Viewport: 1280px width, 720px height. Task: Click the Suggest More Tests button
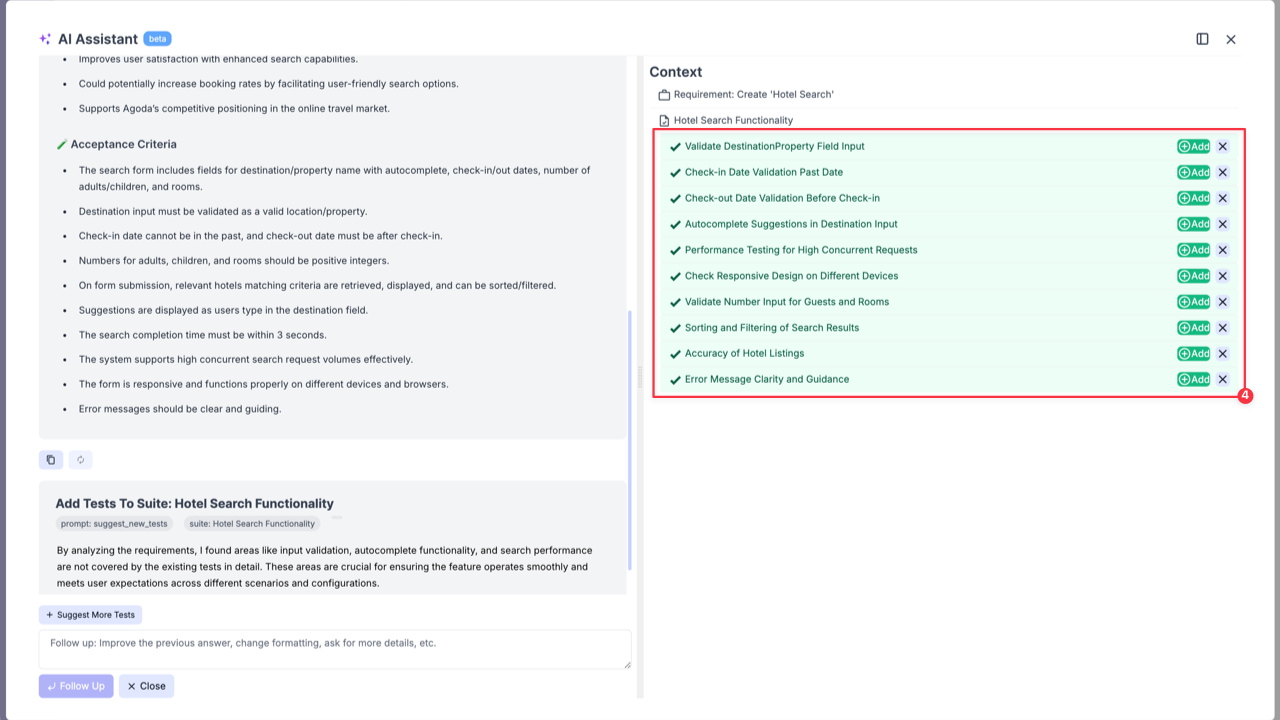[90, 614]
